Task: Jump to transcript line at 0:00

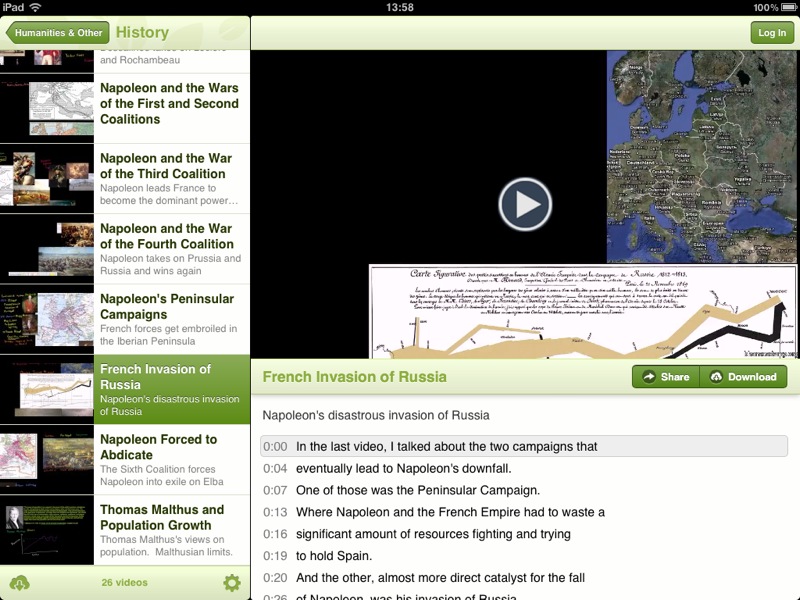Action: point(524,446)
